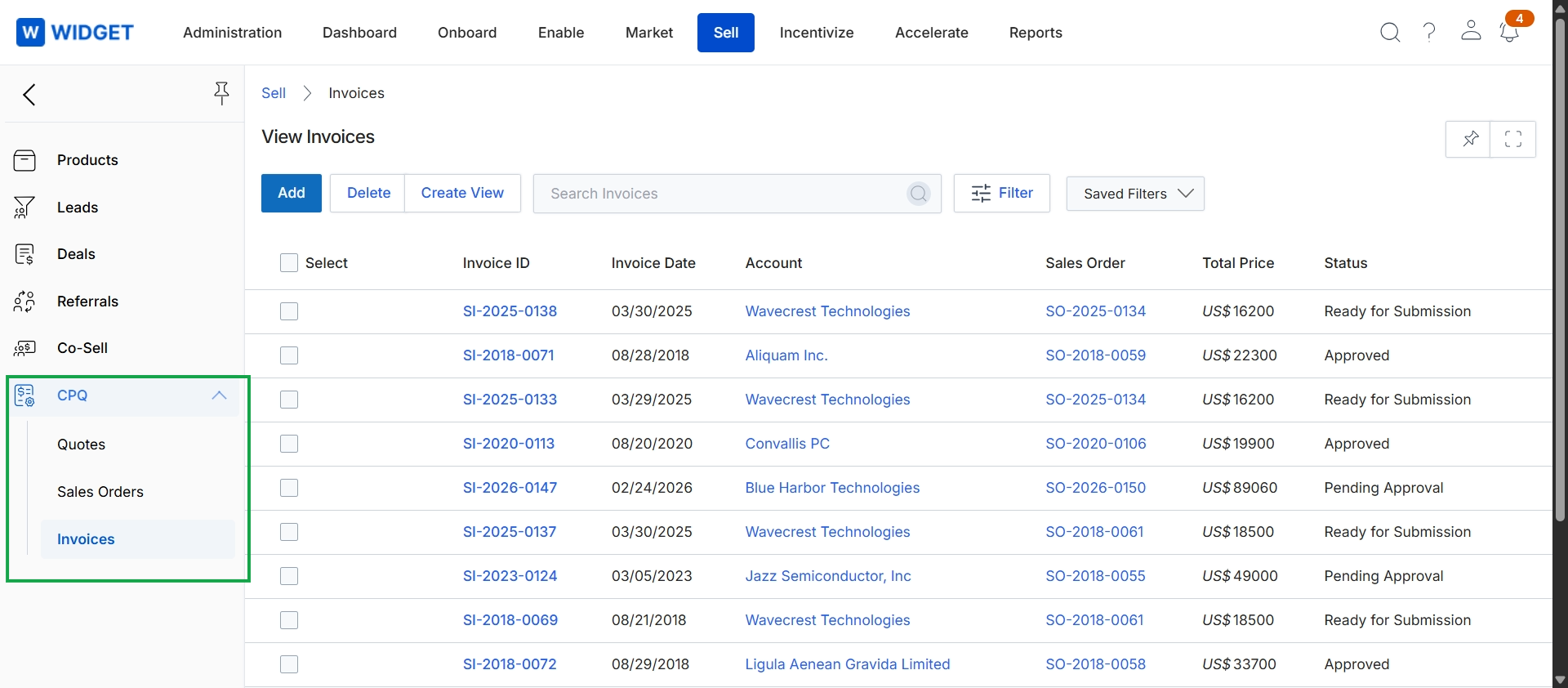Viewport: 1568px width, 688px height.
Task: Open the global search magnifier icon
Action: tap(1390, 33)
